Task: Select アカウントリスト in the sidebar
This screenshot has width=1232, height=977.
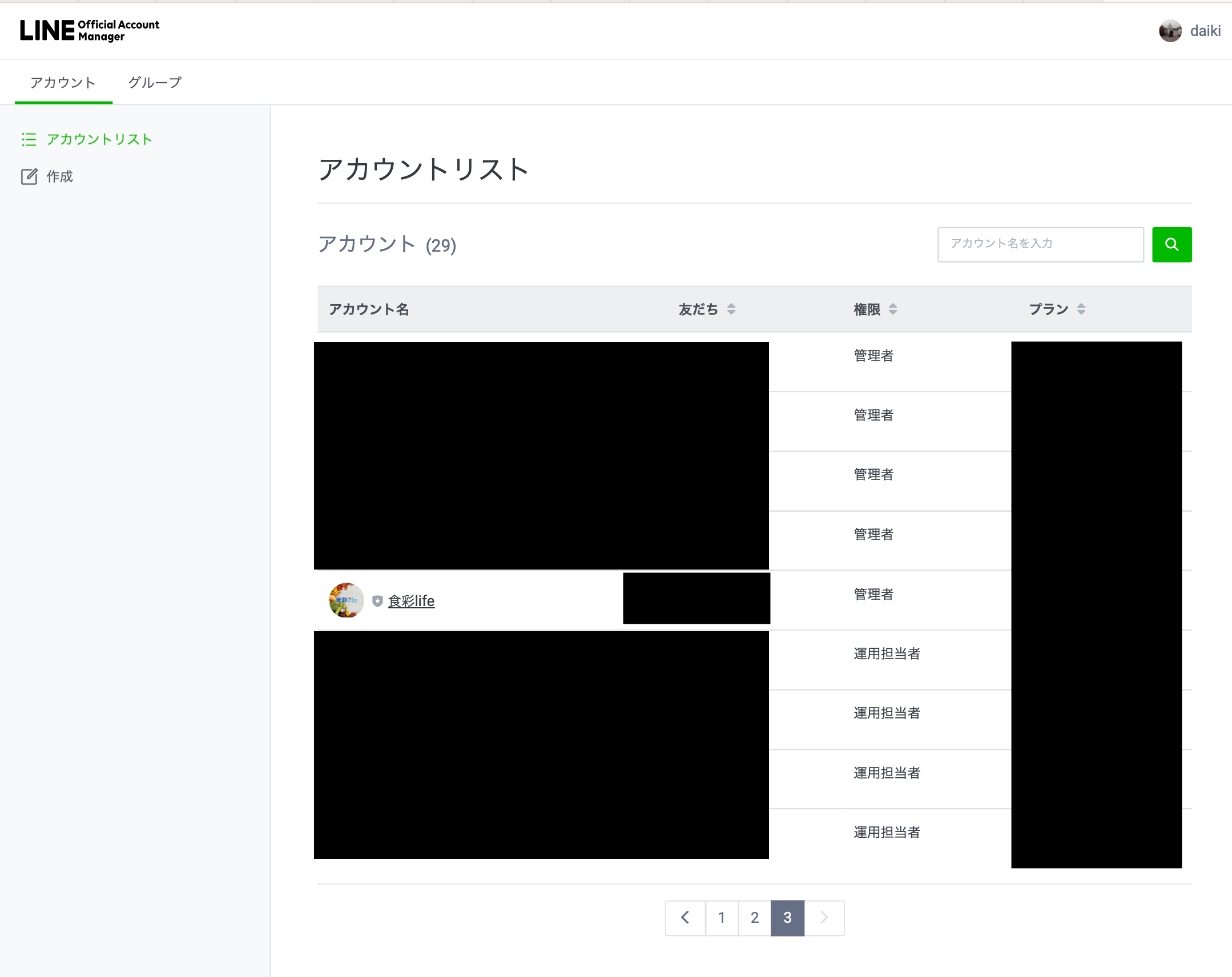Action: point(99,139)
